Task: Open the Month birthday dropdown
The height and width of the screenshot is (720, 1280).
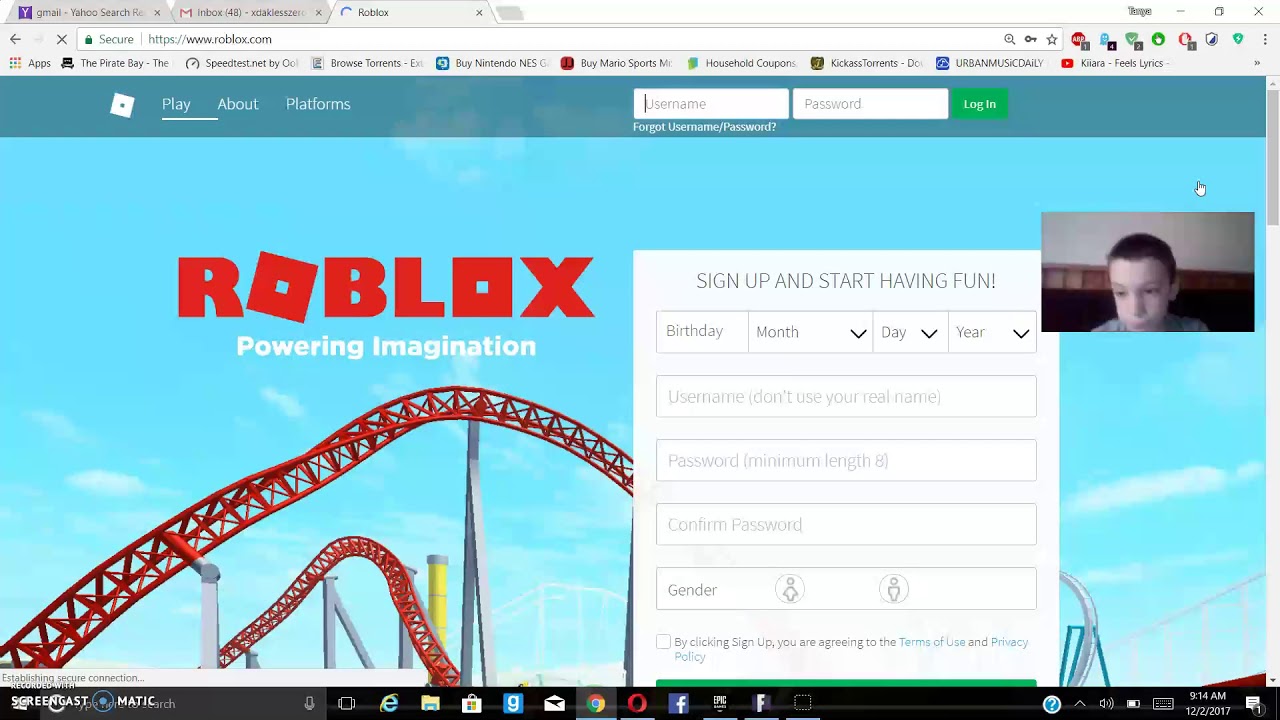Action: (810, 332)
